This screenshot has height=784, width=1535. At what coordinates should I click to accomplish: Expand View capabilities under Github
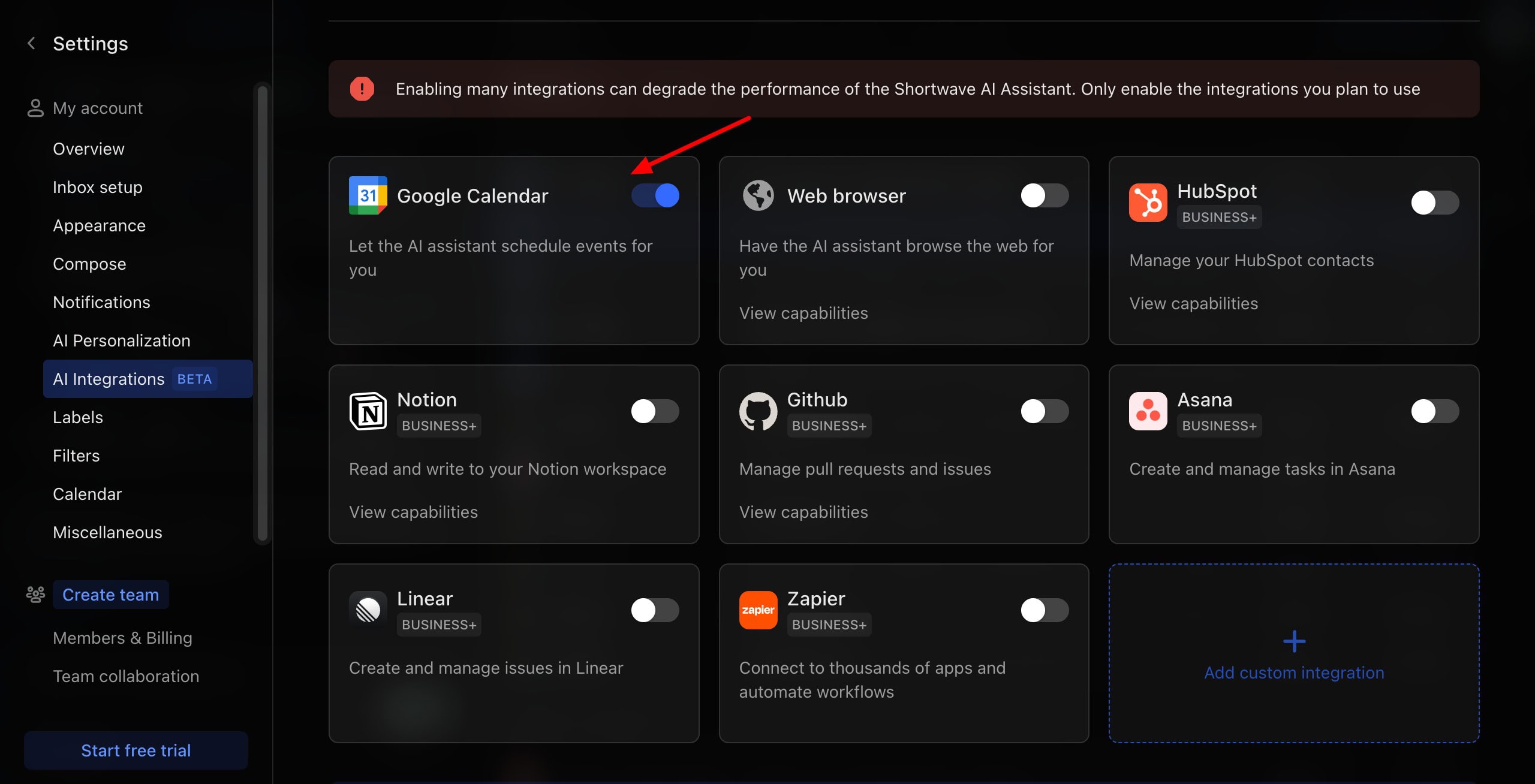803,512
